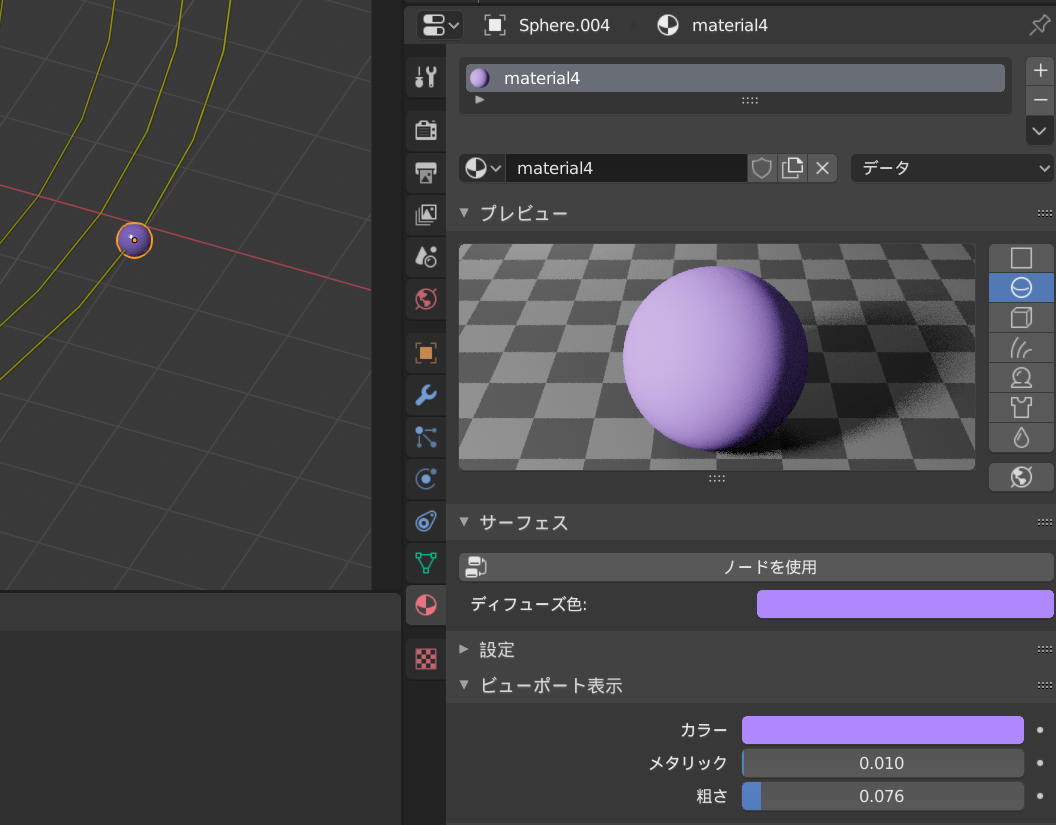Viewport: 1056px width, 825px height.
Task: Click the material4 name input field
Action: pyautogui.click(x=625, y=168)
